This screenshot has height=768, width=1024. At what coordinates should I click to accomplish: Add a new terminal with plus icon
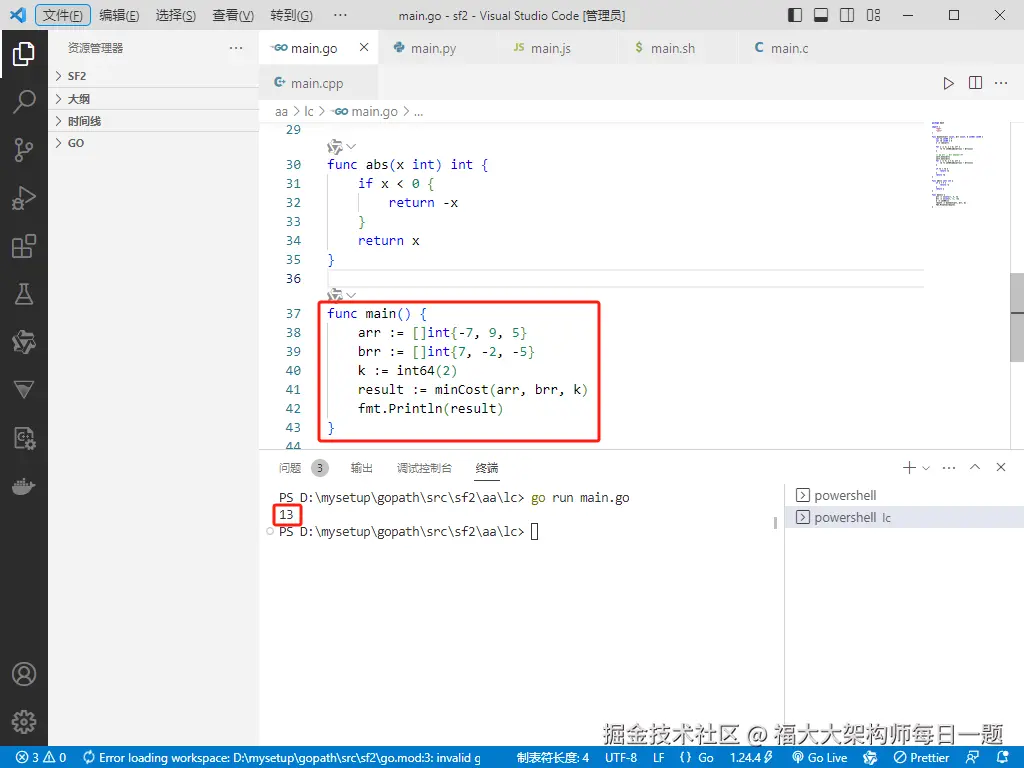(x=908, y=468)
